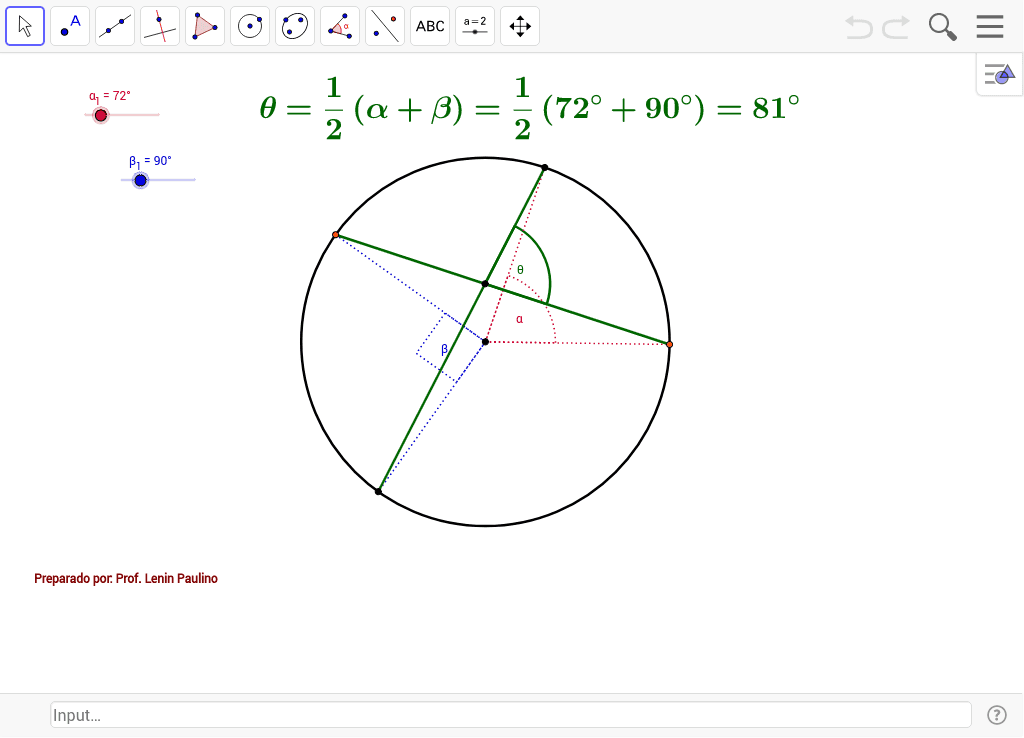Image resolution: width=1024 pixels, height=738 pixels.
Task: Toggle the style bar panel
Action: point(999,74)
